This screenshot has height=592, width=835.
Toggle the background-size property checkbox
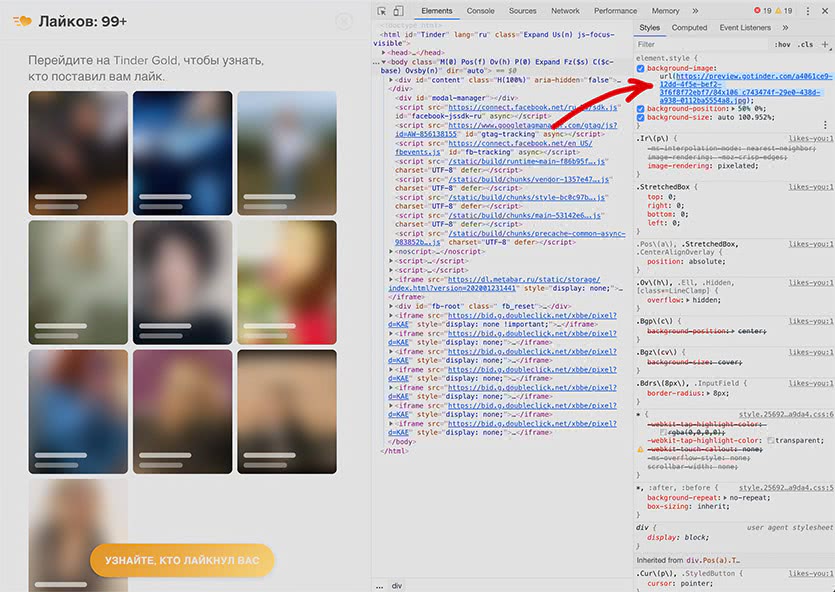[641, 117]
